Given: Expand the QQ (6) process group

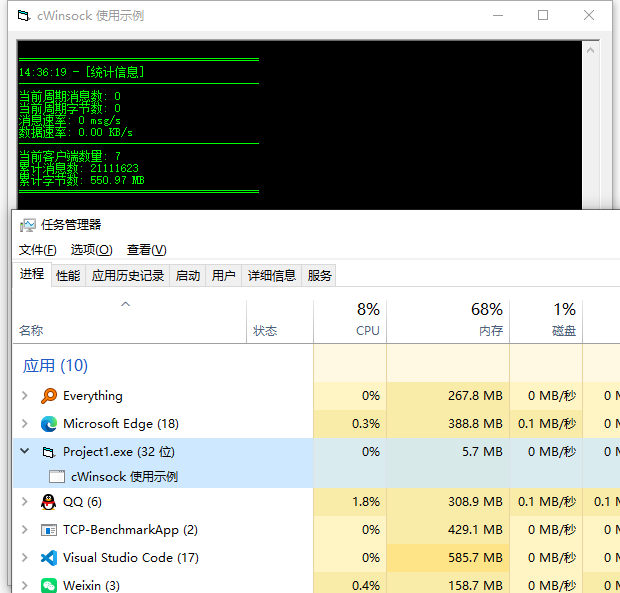Looking at the screenshot, I should pyautogui.click(x=25, y=502).
